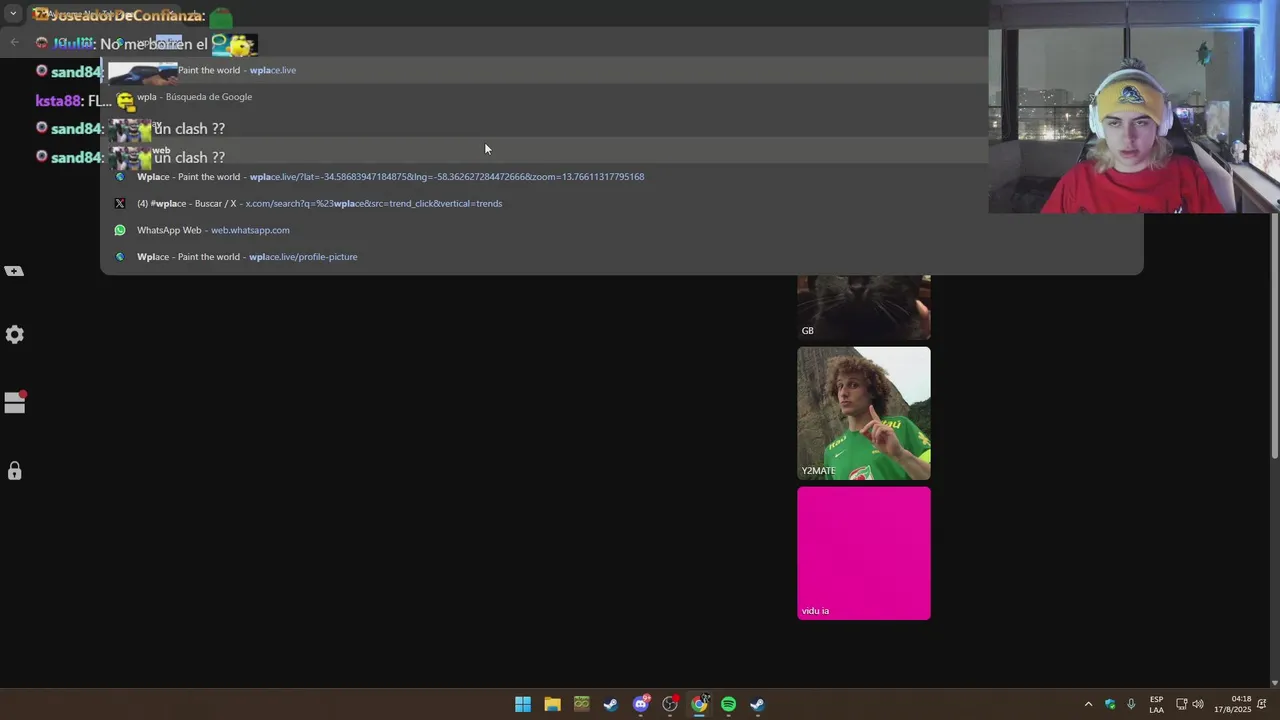
Task: Select the wplace.live/profile-picture suggestion
Action: pyautogui.click(x=621, y=257)
